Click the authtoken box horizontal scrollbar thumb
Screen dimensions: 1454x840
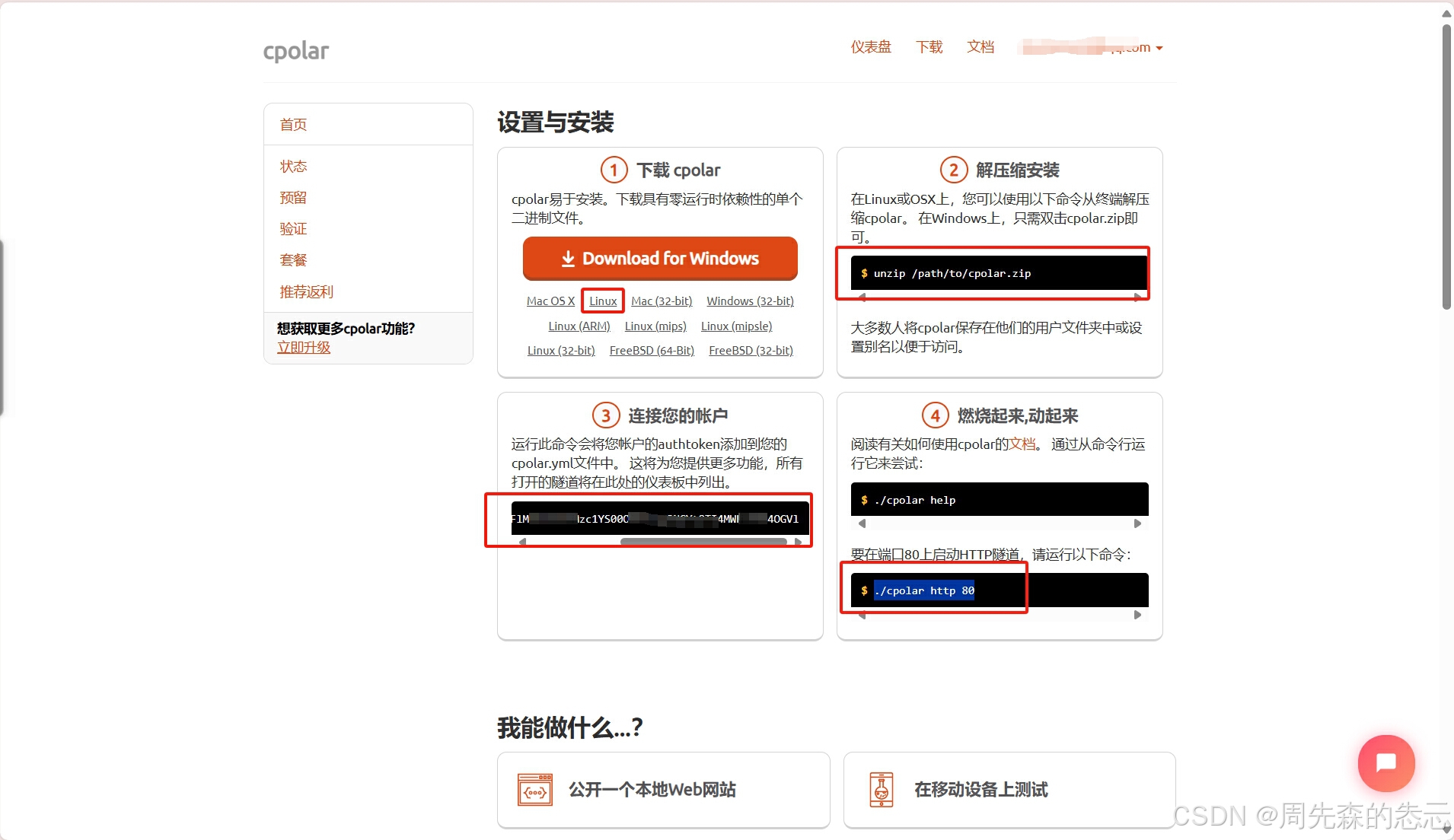pos(703,542)
